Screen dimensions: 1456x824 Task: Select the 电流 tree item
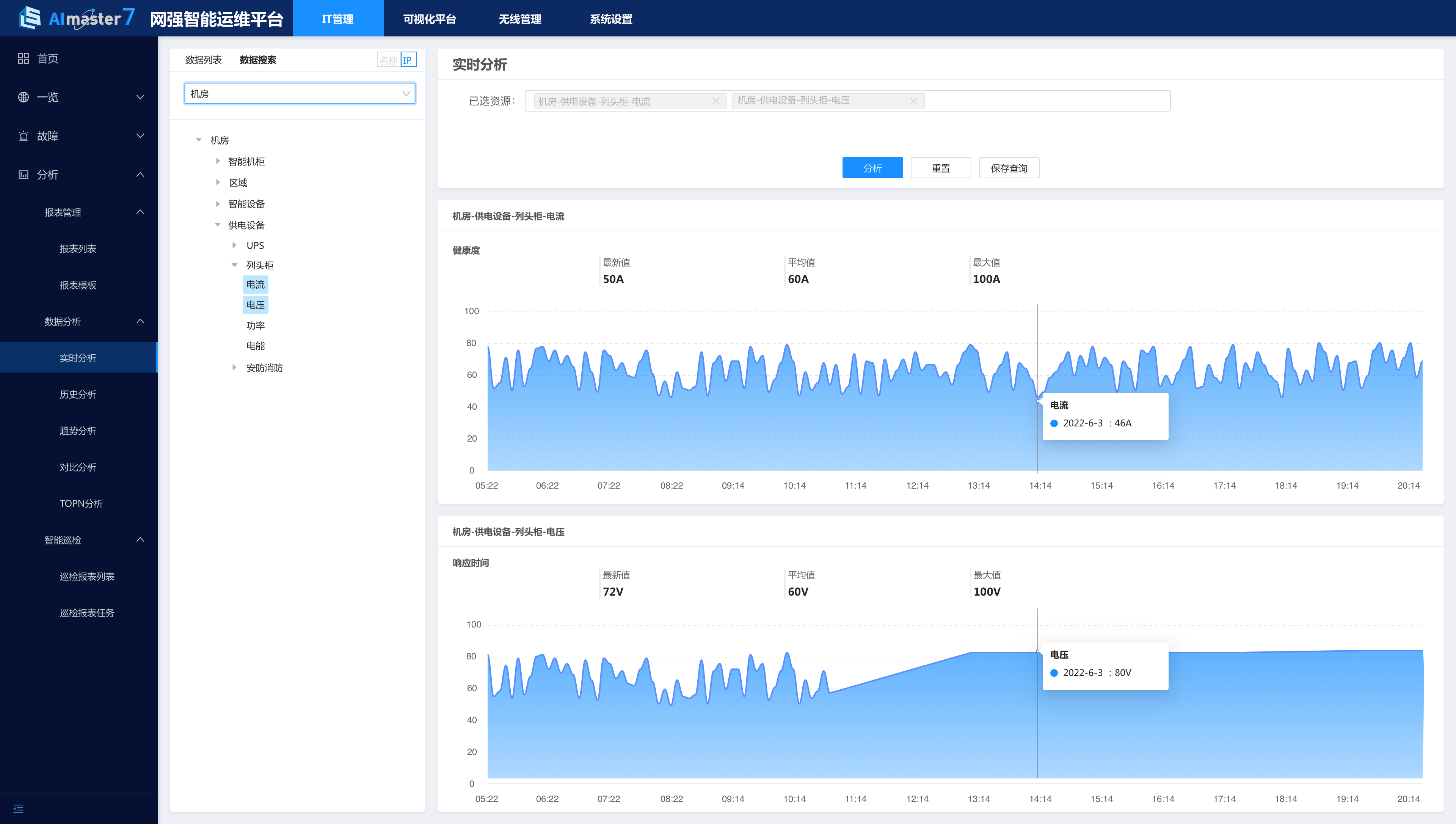tap(256, 284)
